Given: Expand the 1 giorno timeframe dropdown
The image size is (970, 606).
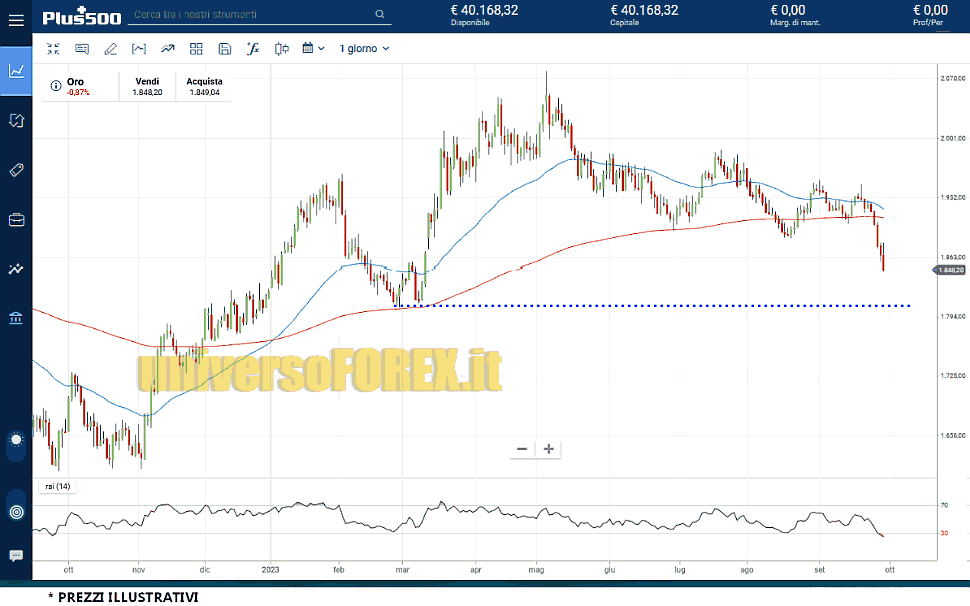Looking at the screenshot, I should (x=364, y=48).
